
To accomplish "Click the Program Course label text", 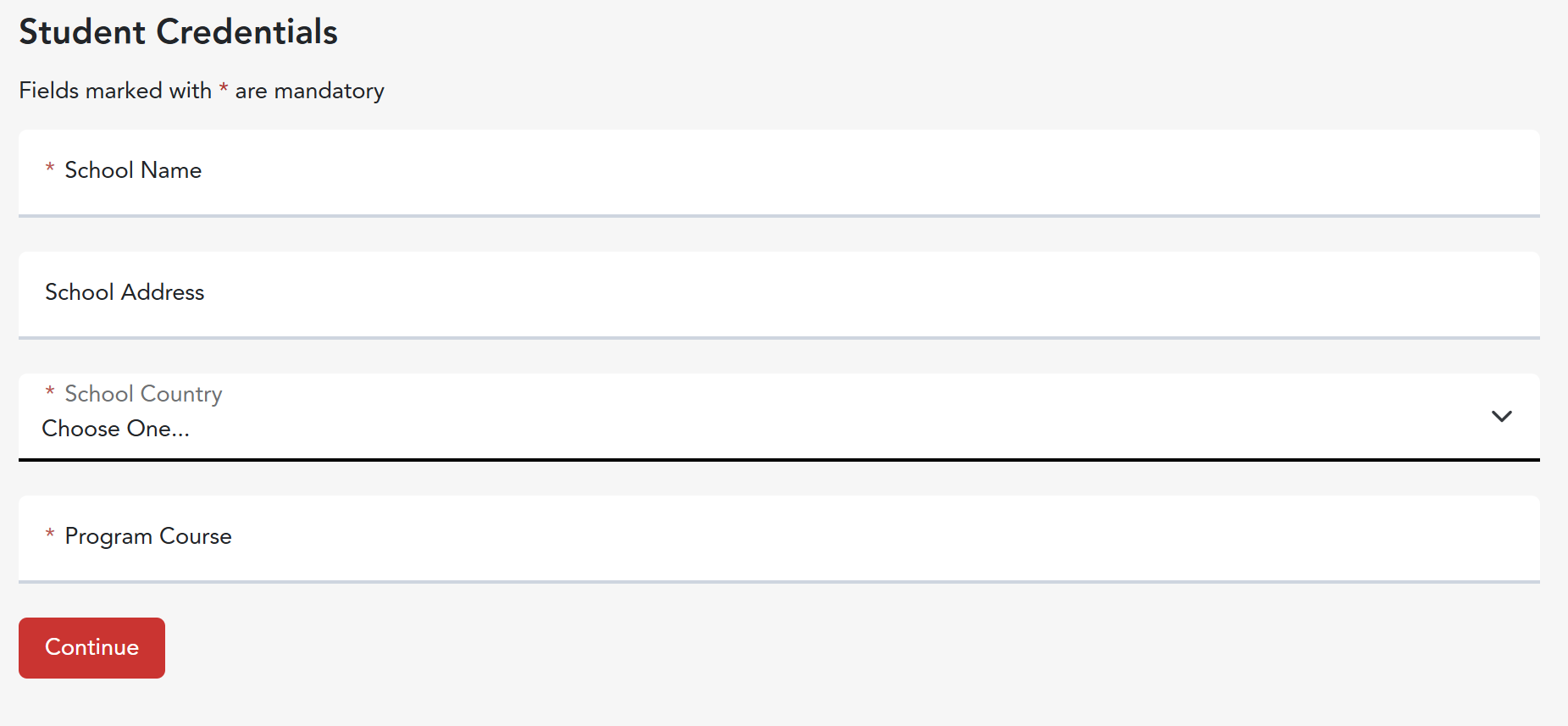I will tap(148, 536).
